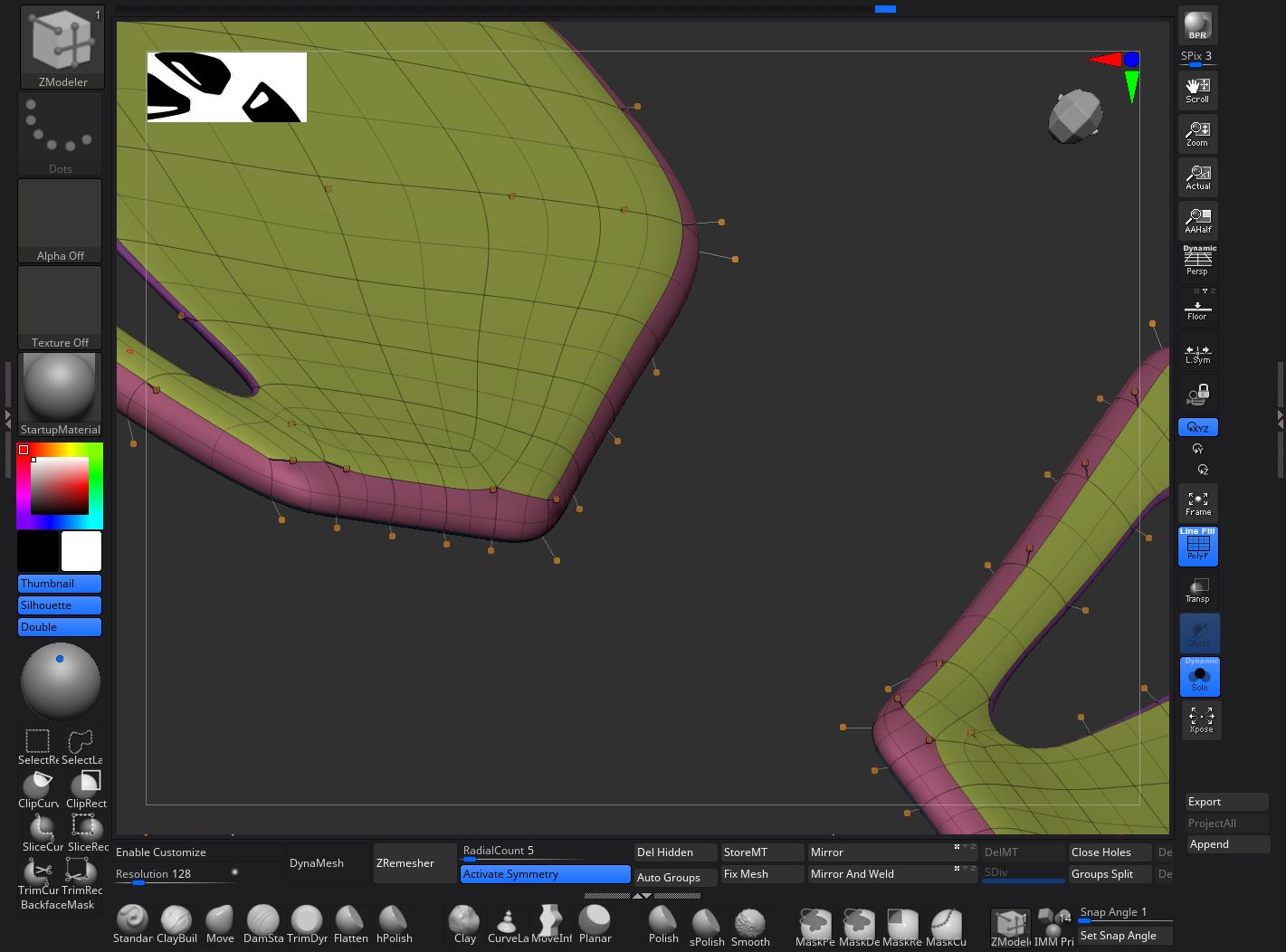Toggle PolyF line fill display
Screen dimensions: 1286x952
point(1197,546)
